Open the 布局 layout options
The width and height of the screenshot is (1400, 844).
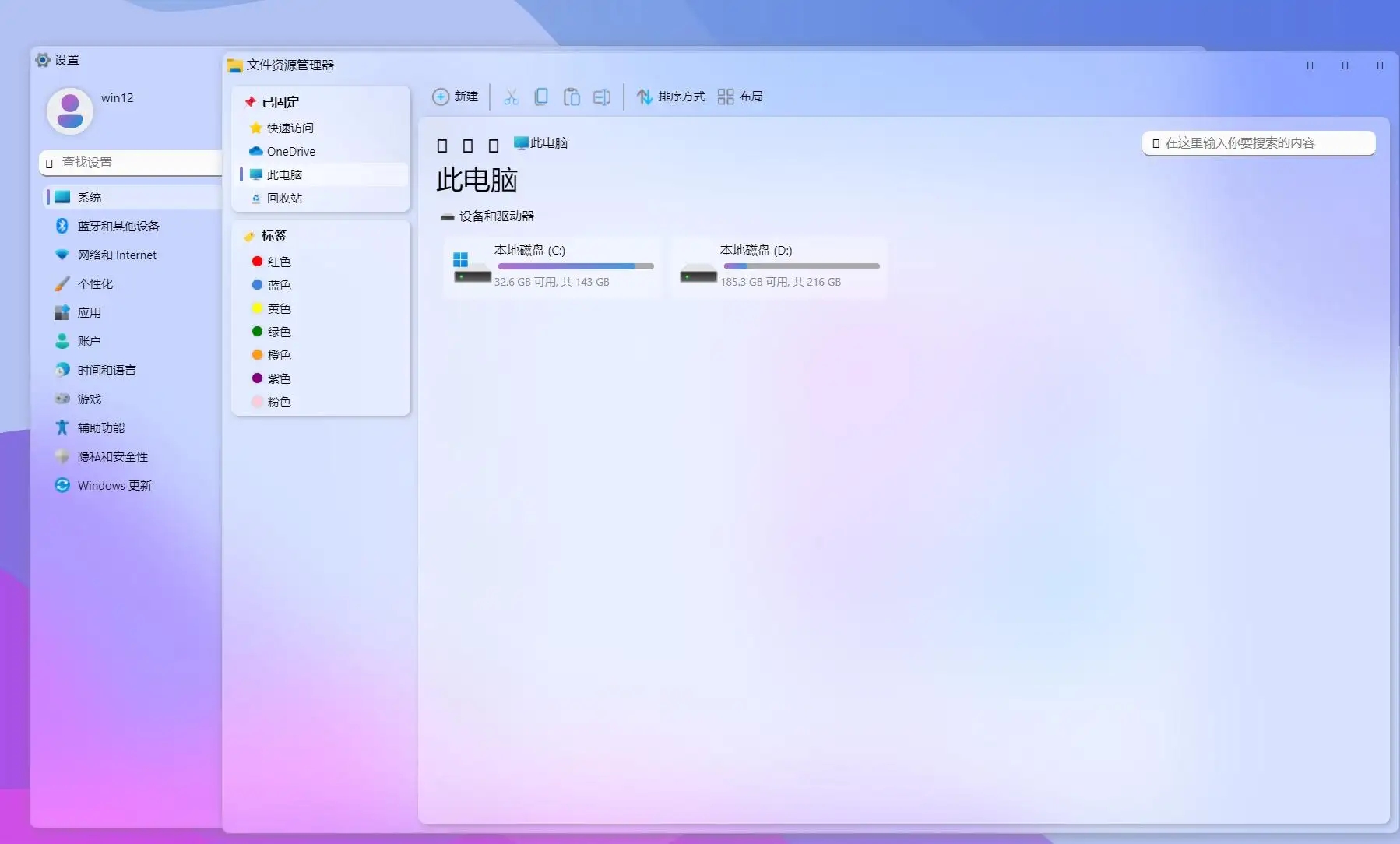pos(739,97)
